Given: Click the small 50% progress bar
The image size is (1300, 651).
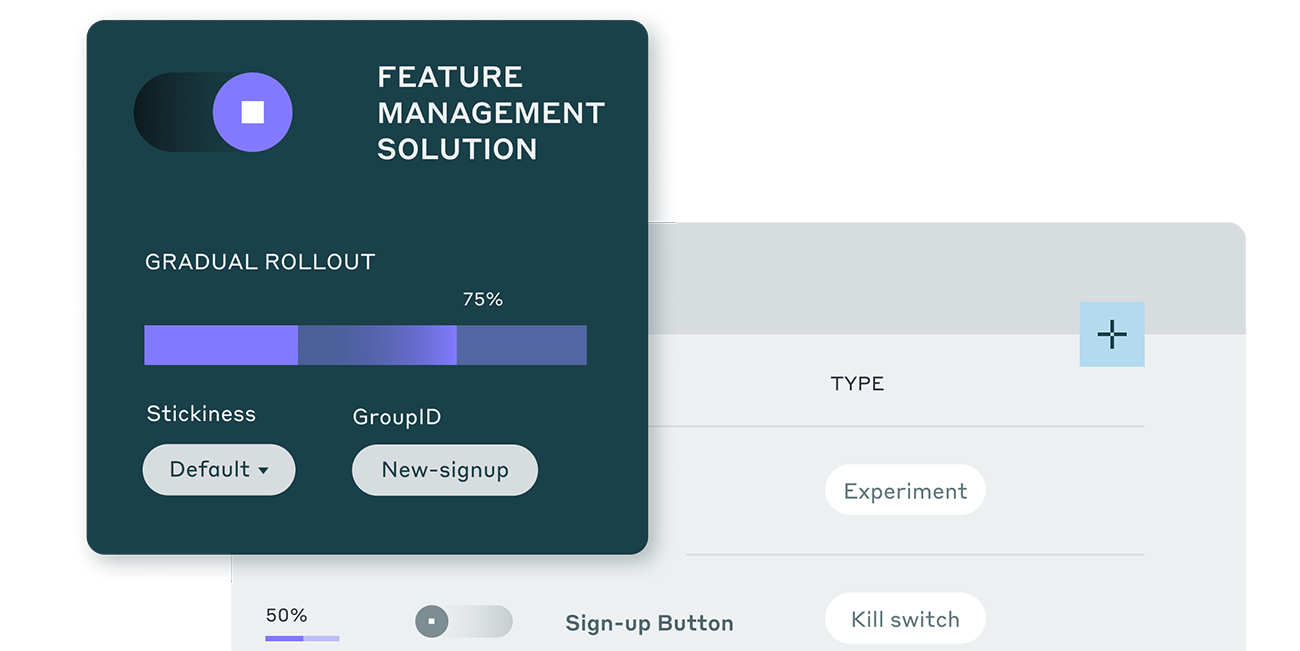Looking at the screenshot, I should [302, 638].
